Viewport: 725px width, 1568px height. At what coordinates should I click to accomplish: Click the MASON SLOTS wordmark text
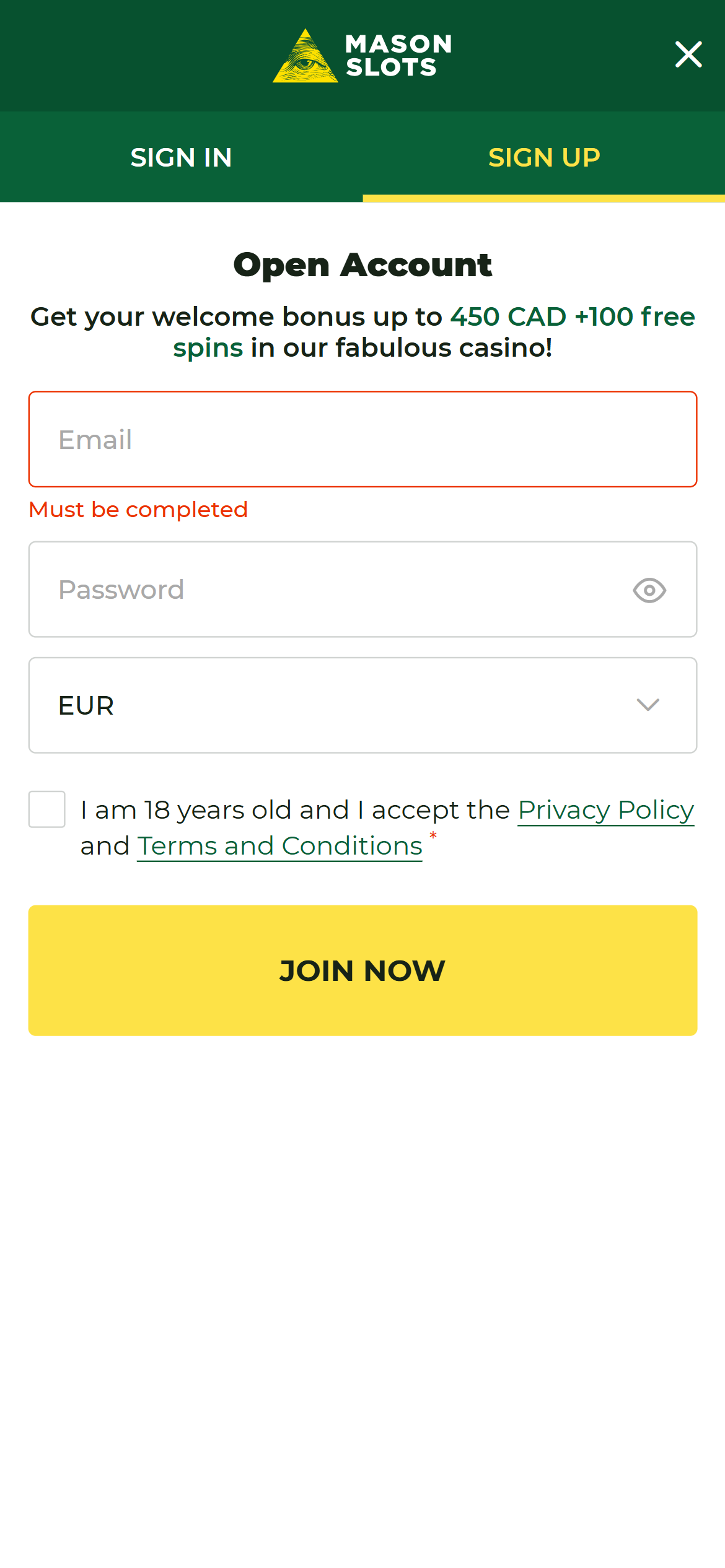coord(398,56)
